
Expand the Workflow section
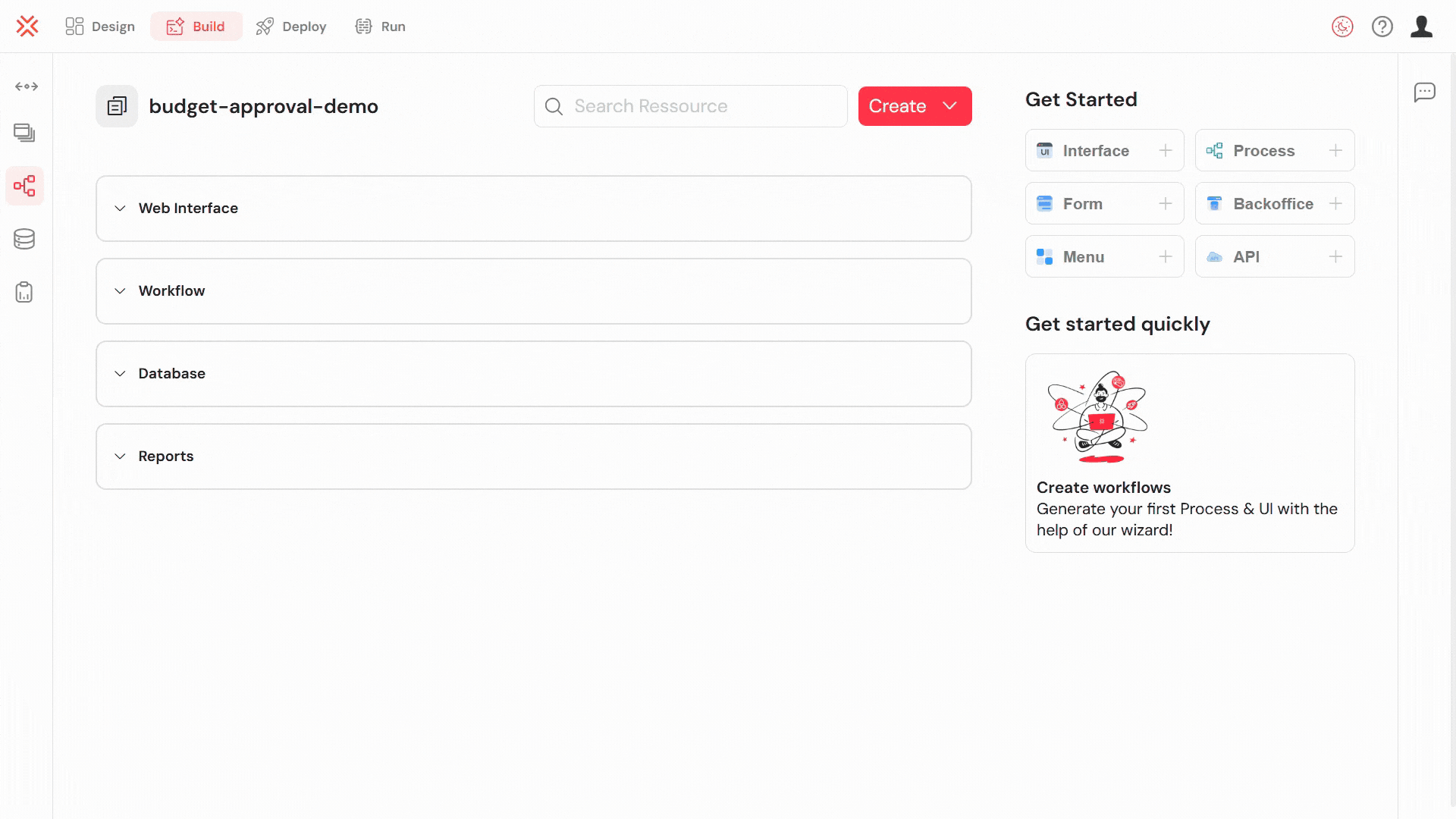click(x=119, y=290)
